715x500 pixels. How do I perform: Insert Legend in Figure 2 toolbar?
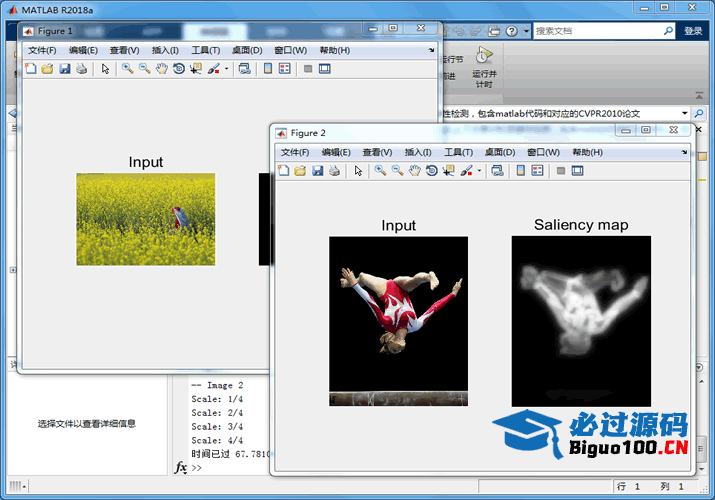(x=537, y=171)
